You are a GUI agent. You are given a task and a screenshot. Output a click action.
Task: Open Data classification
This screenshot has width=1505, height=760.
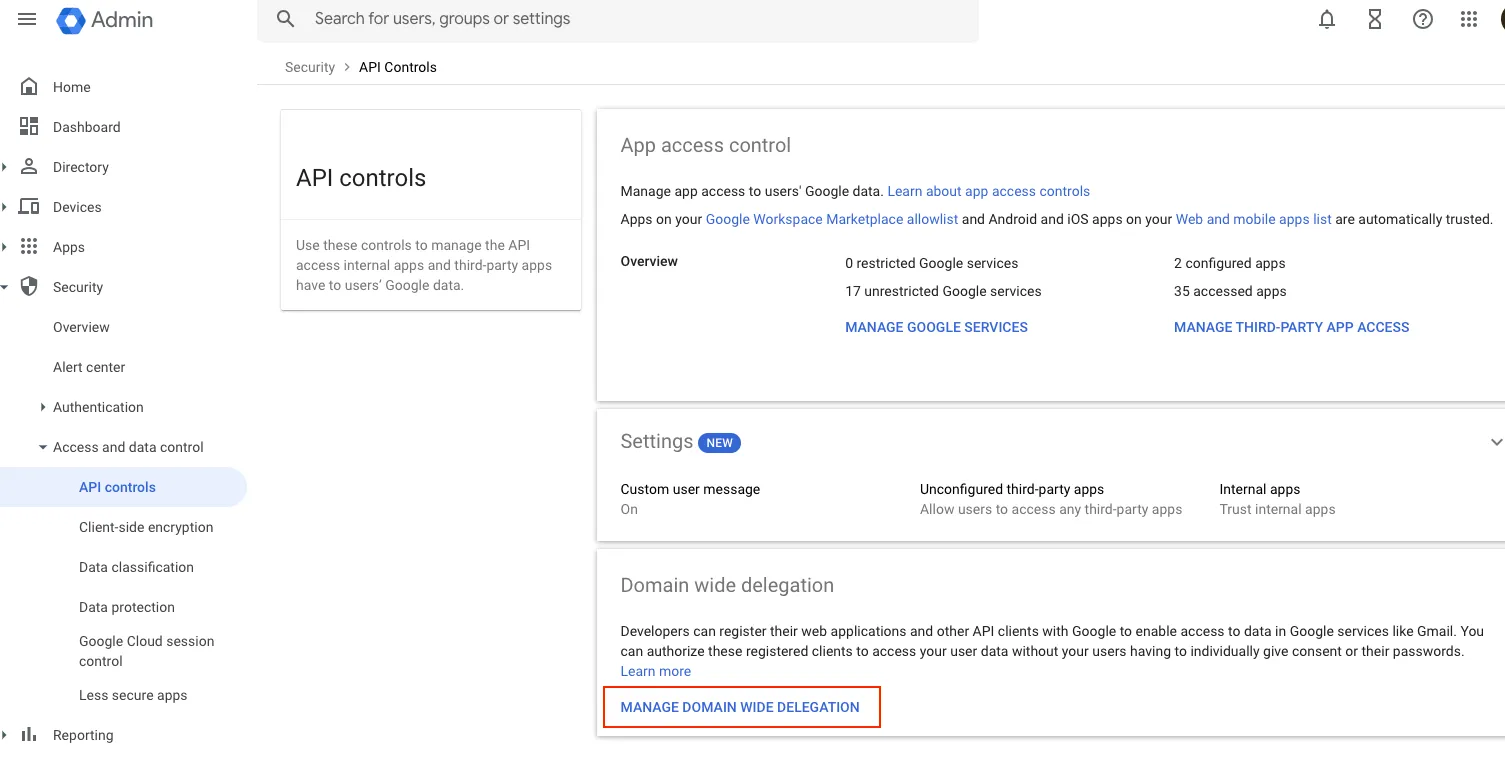pyautogui.click(x=136, y=567)
